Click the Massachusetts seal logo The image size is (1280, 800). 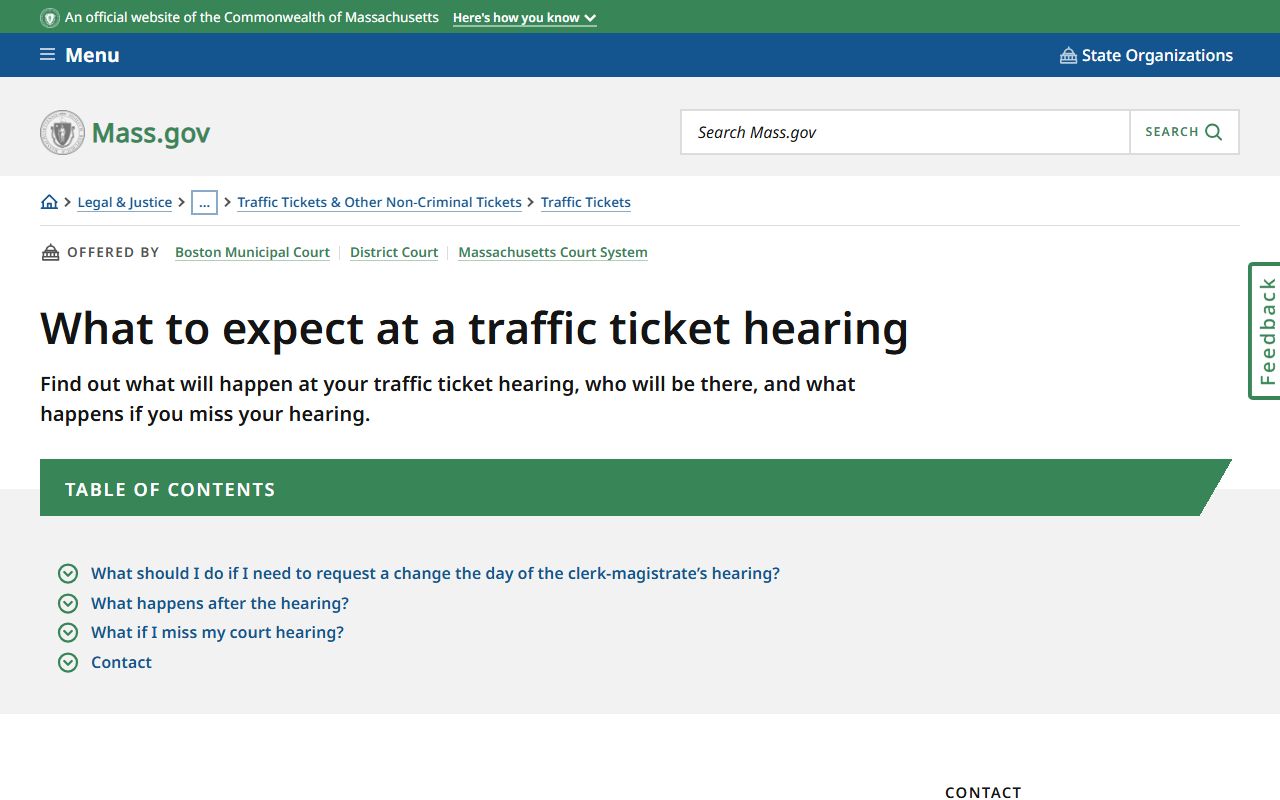pyautogui.click(x=62, y=132)
